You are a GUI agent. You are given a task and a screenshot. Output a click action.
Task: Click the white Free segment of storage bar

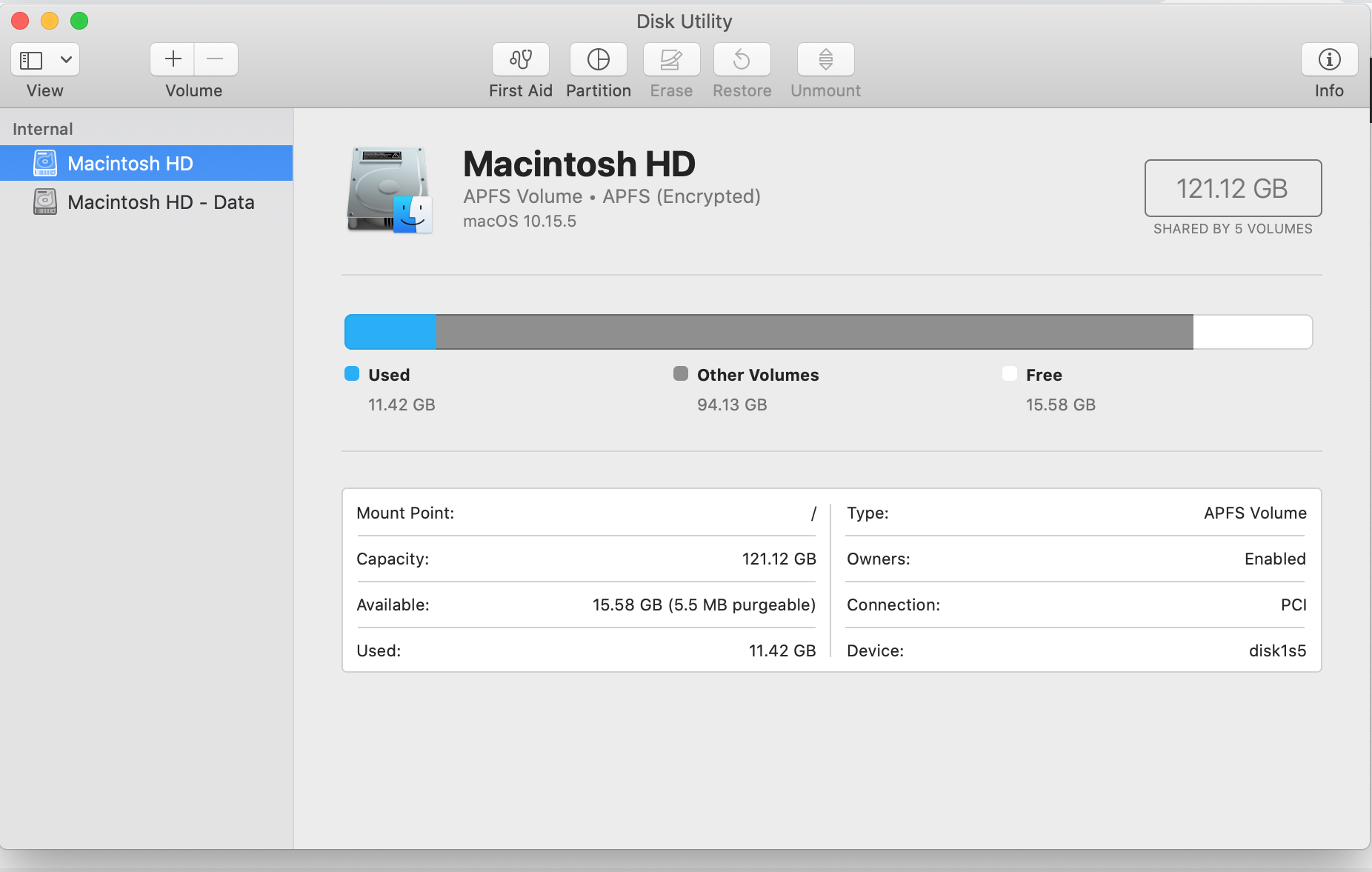pyautogui.click(x=1253, y=332)
